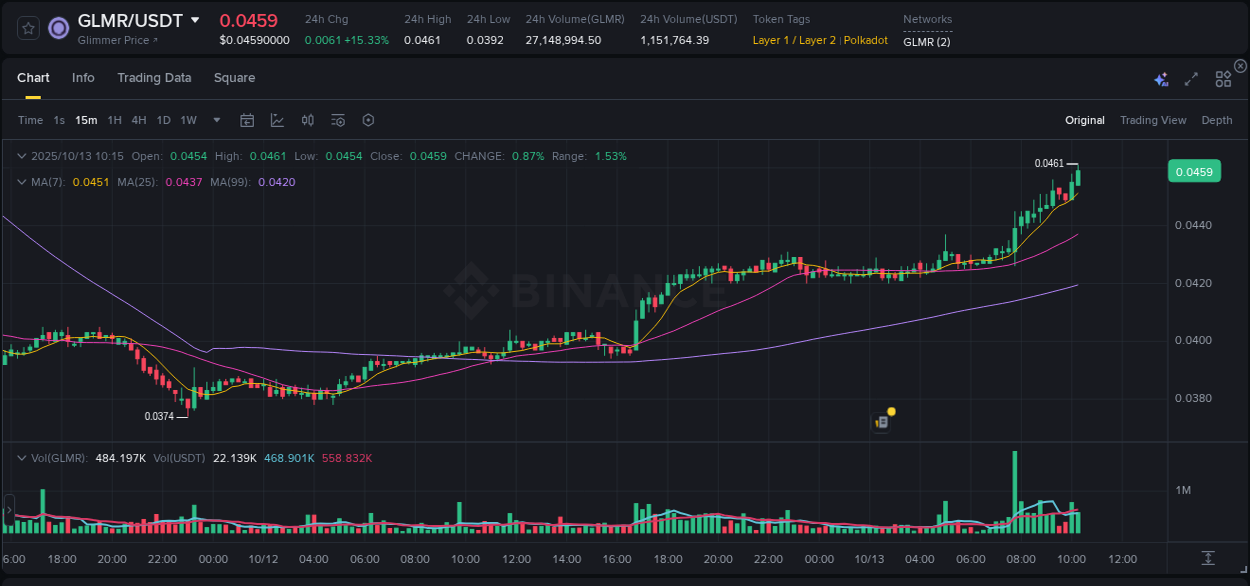The image size is (1250, 586).
Task: Expand the chart with the fullscreen arrow icon
Action: coord(1191,77)
